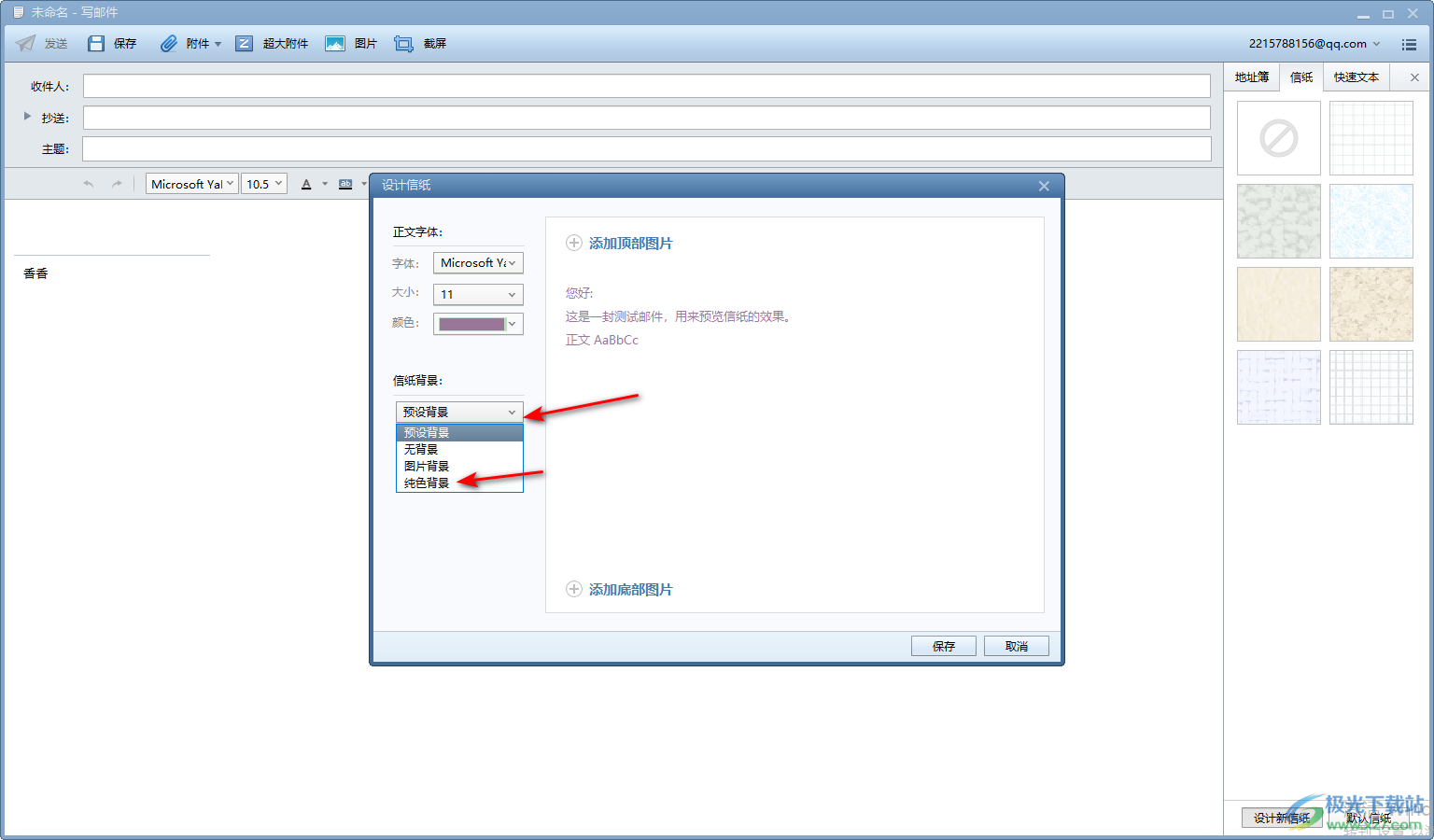
Task: Select 预设背景 in the dropdown list
Action: pos(459,432)
